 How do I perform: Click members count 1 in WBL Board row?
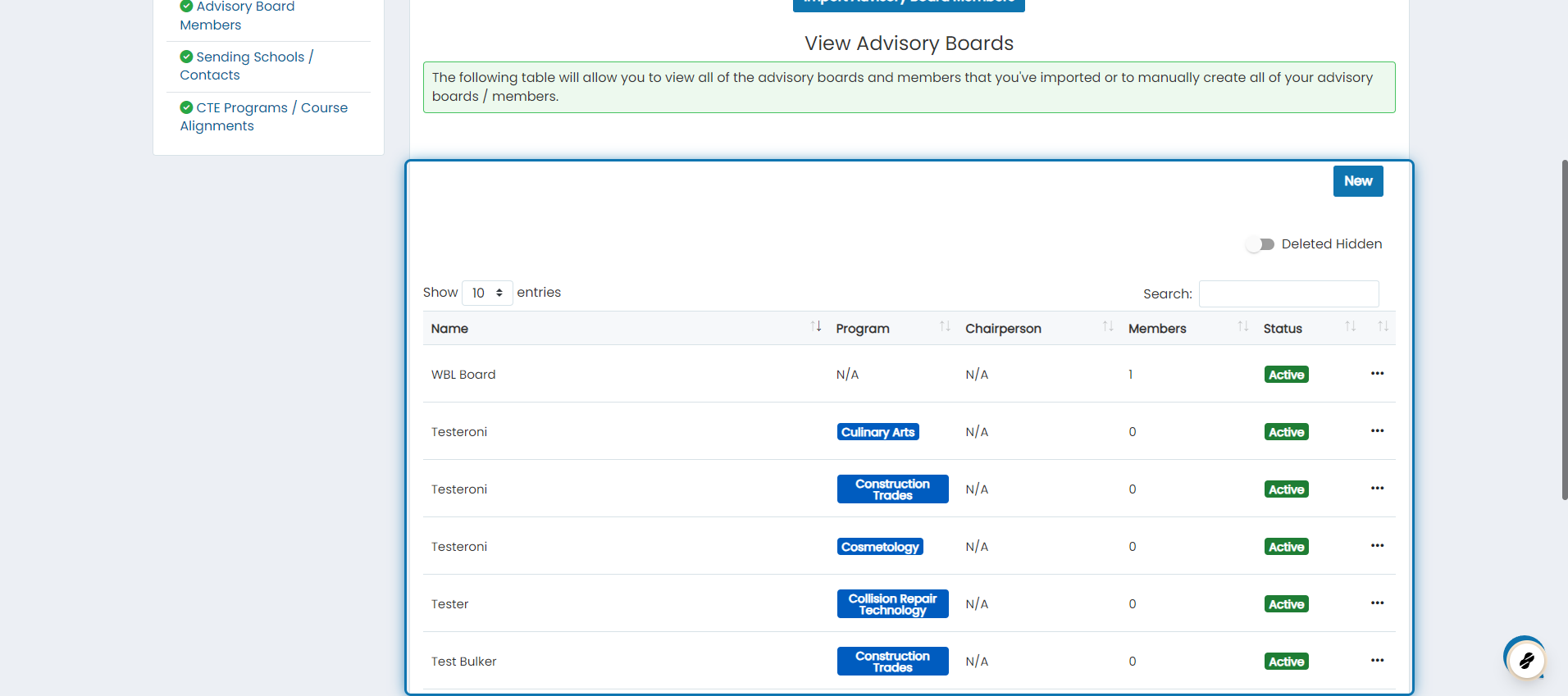click(1130, 375)
